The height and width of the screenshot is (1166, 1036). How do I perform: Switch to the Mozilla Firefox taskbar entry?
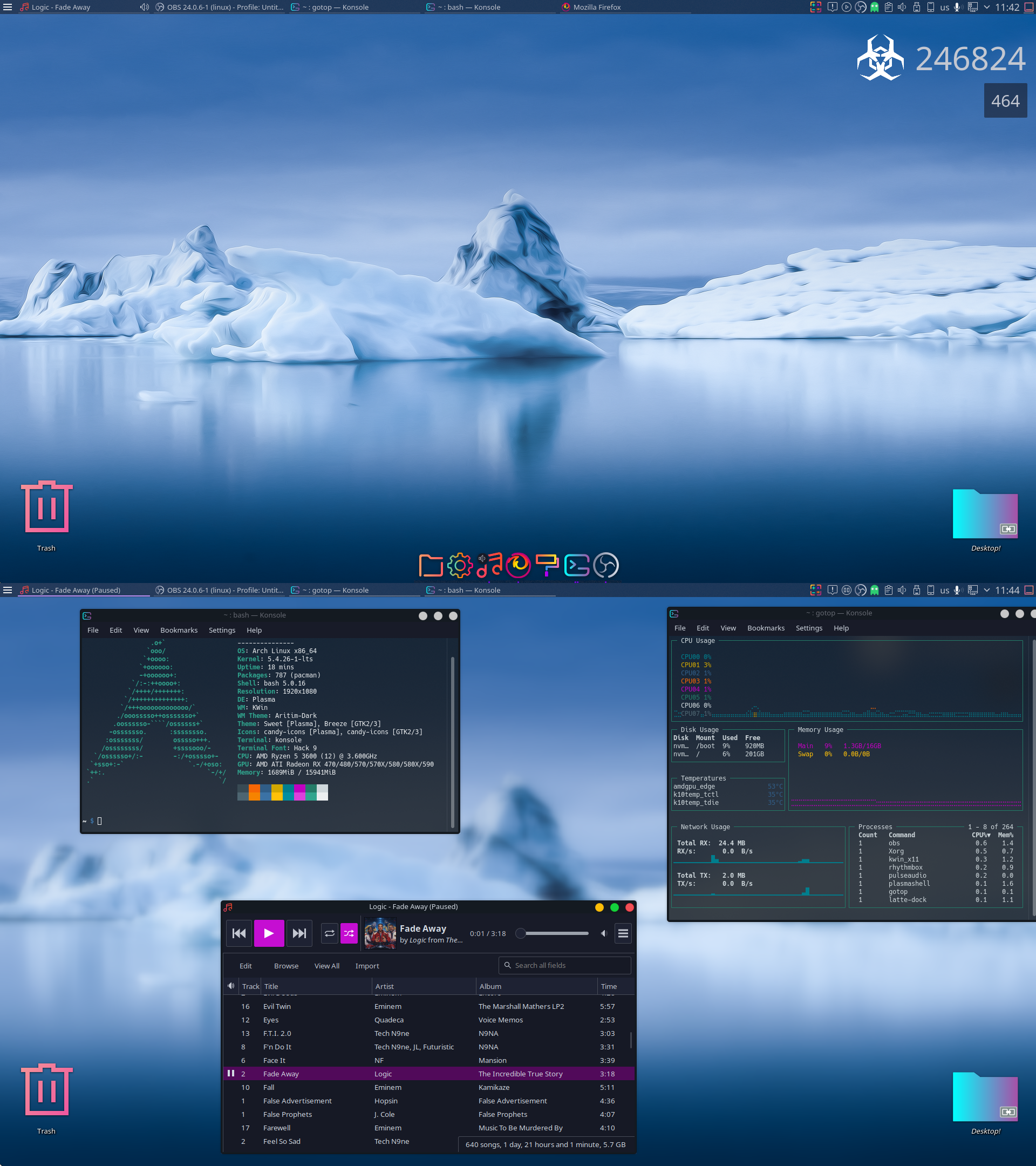[x=624, y=7]
